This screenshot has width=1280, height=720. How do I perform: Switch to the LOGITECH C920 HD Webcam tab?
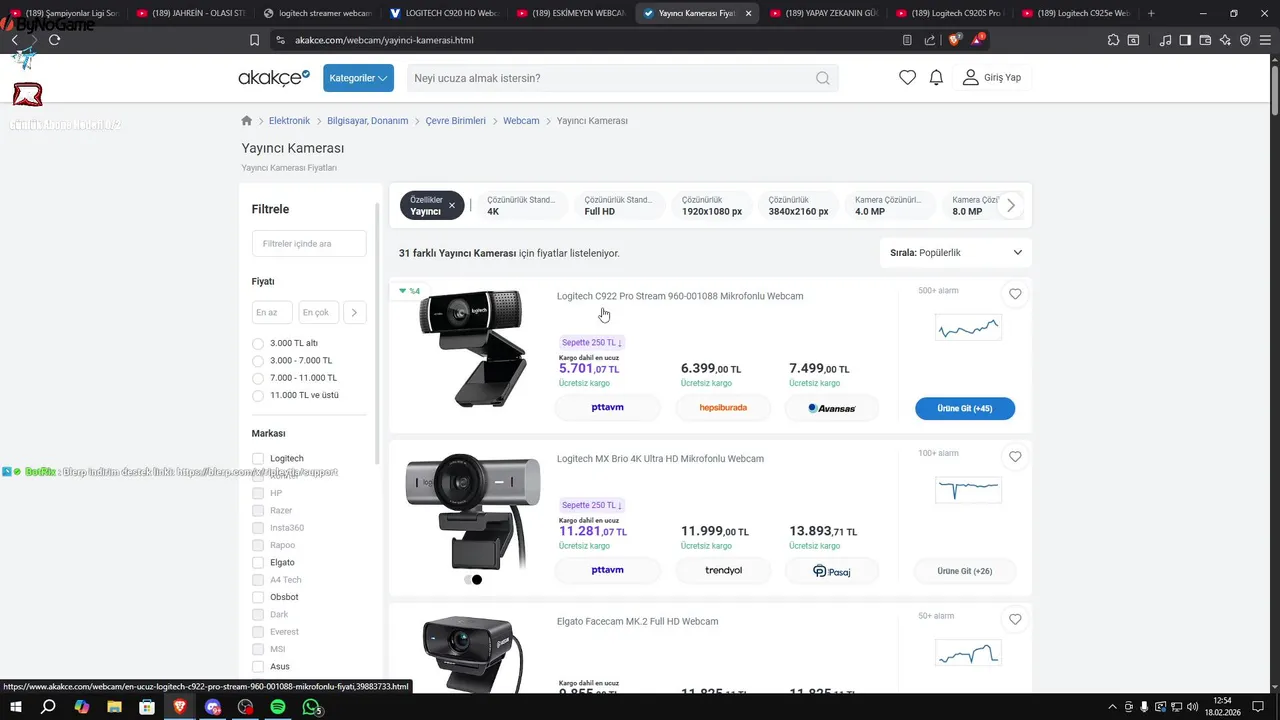[x=444, y=13]
